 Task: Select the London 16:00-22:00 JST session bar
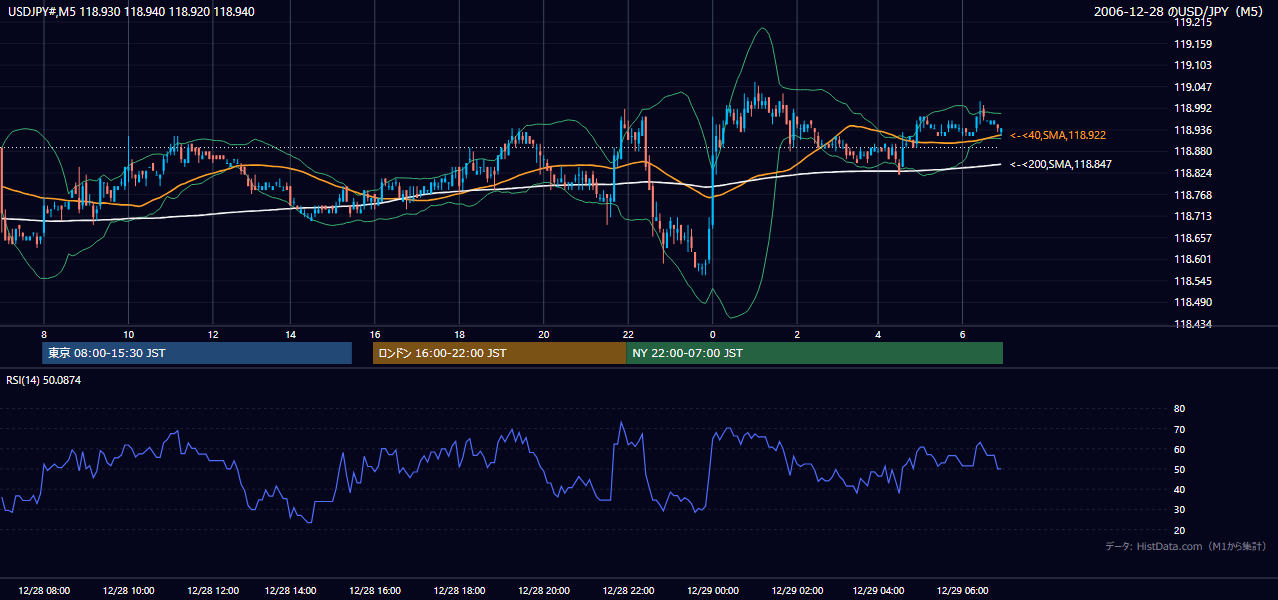pos(499,353)
